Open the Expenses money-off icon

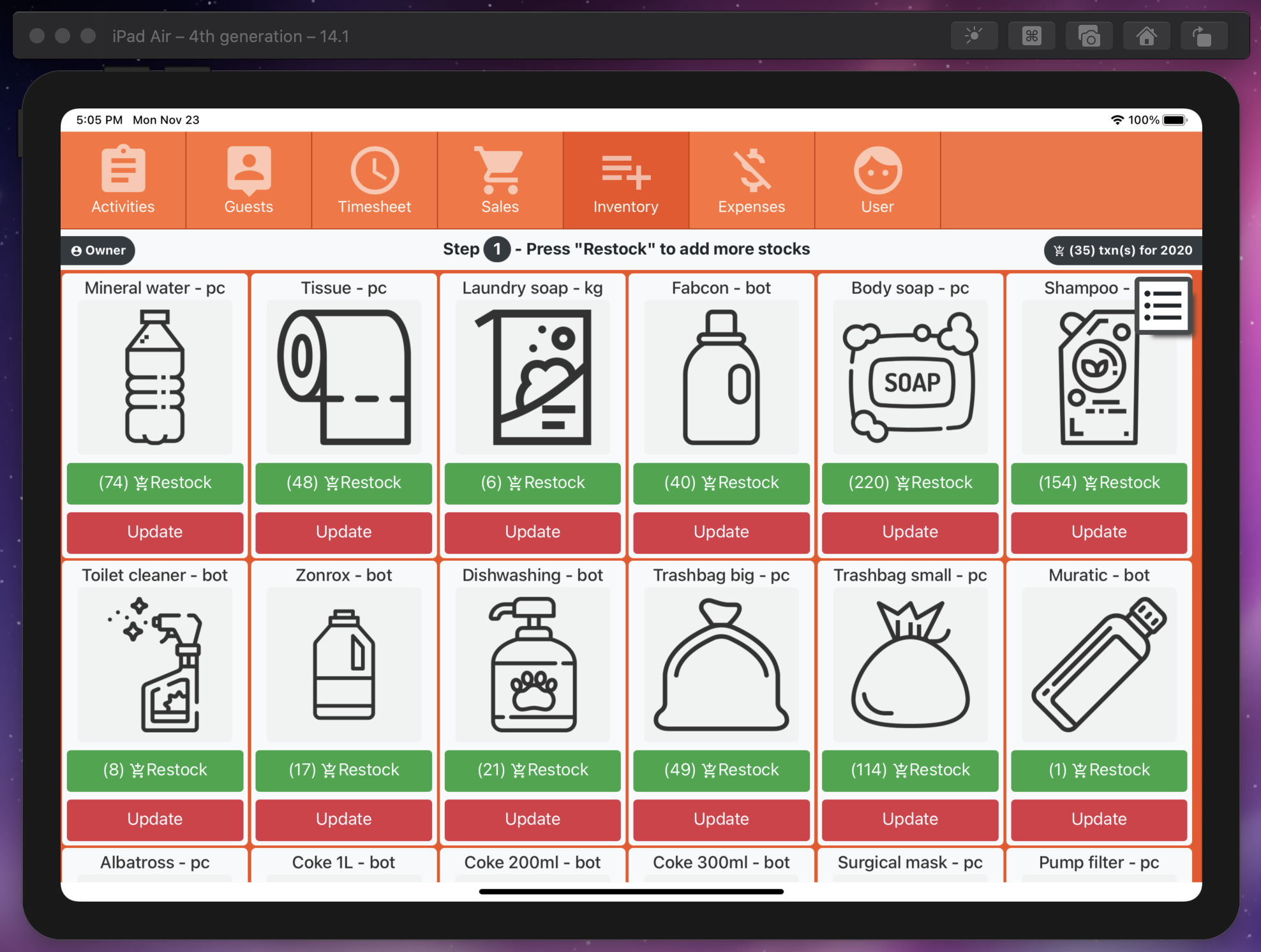pos(752,170)
